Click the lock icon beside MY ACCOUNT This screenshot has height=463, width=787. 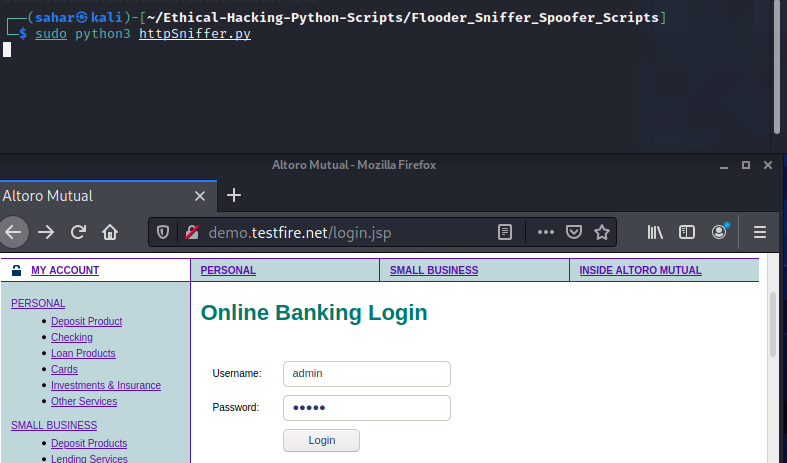tap(17, 270)
